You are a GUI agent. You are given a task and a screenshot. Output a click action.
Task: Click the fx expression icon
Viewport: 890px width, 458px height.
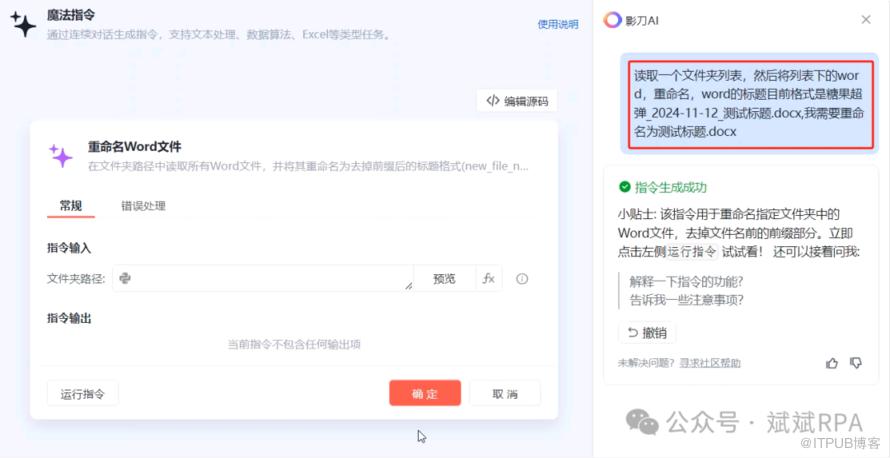pos(489,279)
